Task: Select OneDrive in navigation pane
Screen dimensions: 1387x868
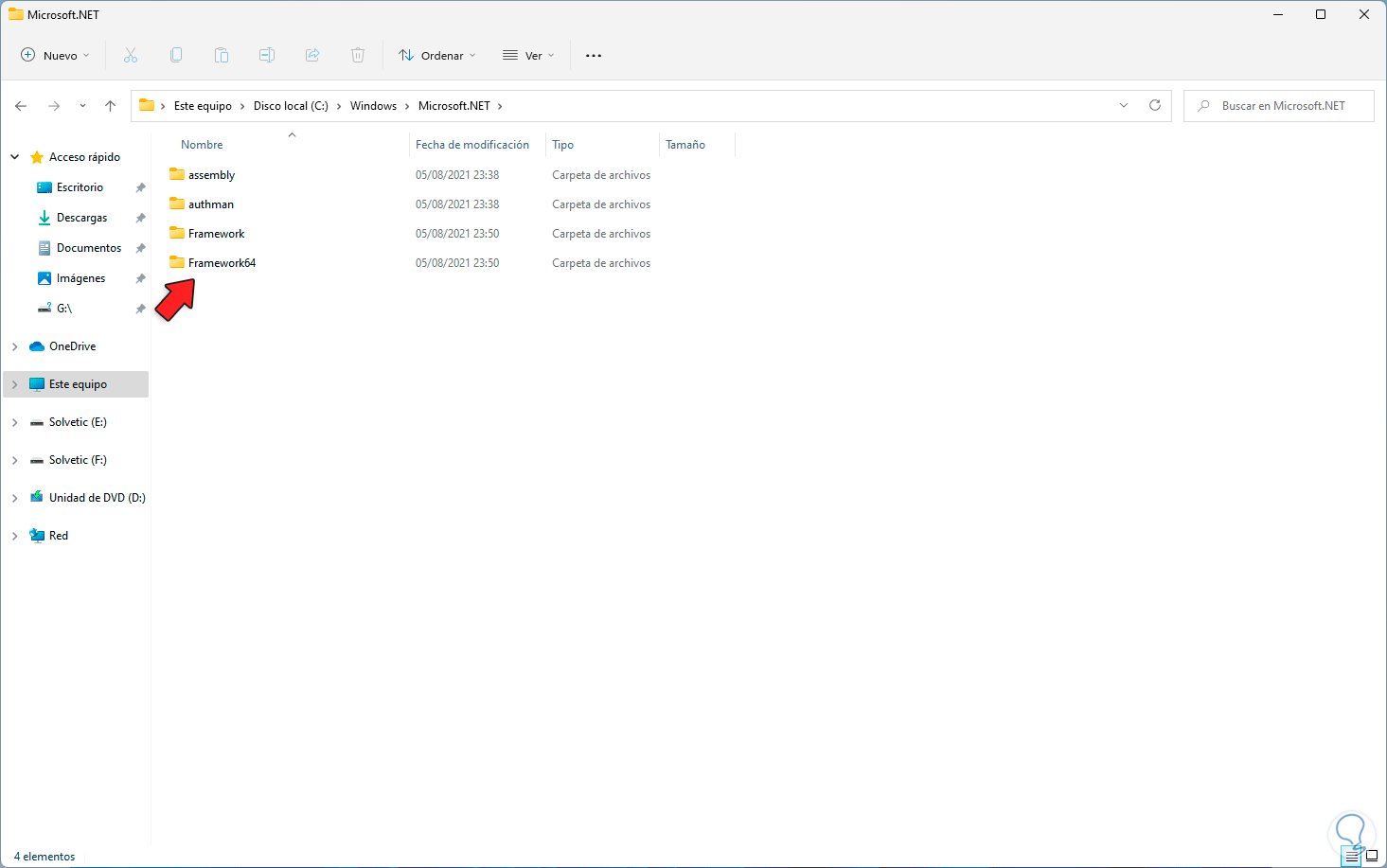Action: click(73, 346)
